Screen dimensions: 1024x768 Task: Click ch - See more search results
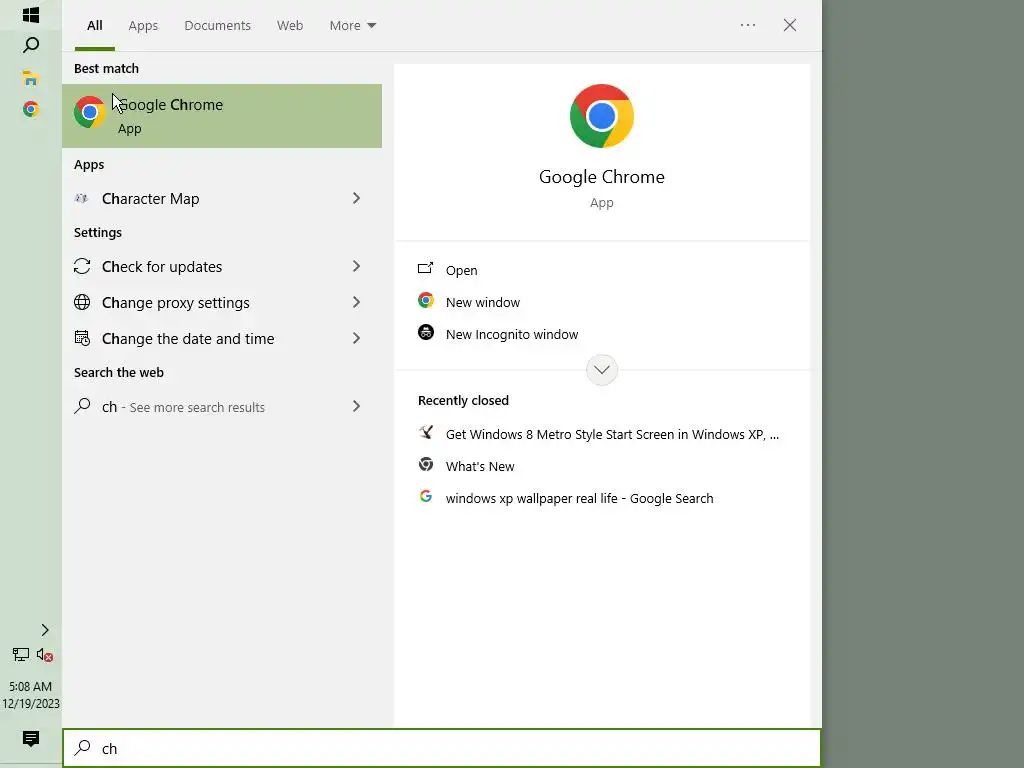pos(222,406)
